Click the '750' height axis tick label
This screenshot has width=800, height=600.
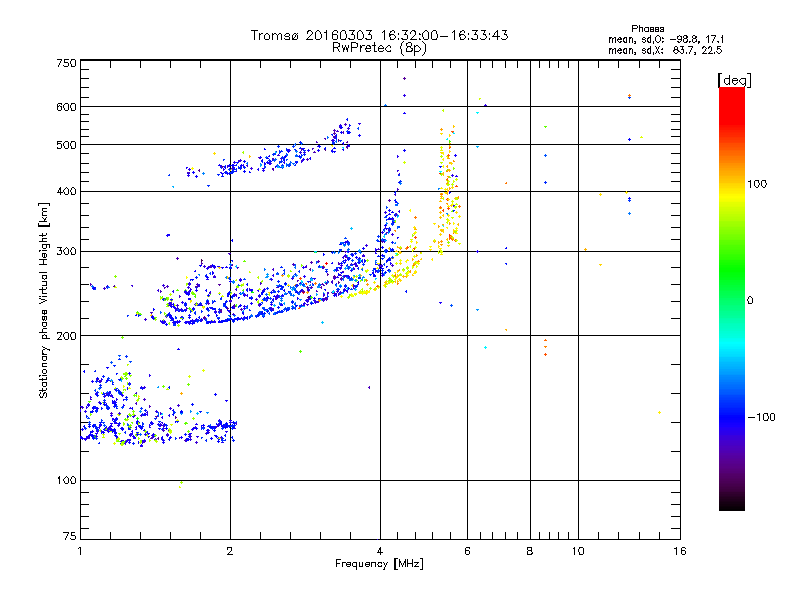66,63
